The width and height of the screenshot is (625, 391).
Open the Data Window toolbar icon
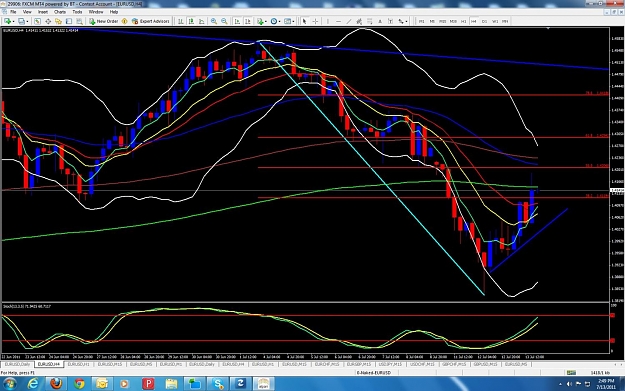click(x=48, y=21)
